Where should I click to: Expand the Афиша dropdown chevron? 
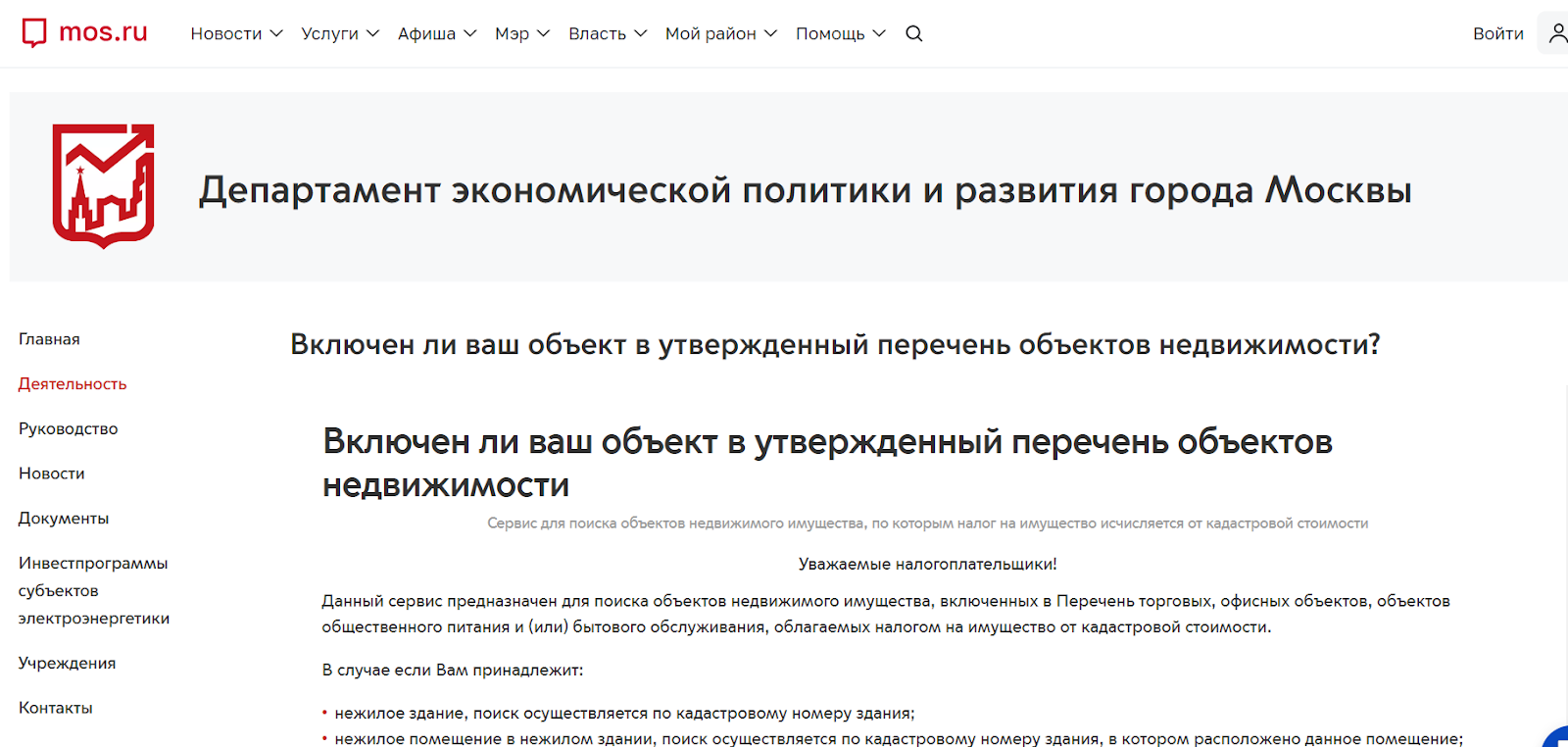(x=470, y=33)
